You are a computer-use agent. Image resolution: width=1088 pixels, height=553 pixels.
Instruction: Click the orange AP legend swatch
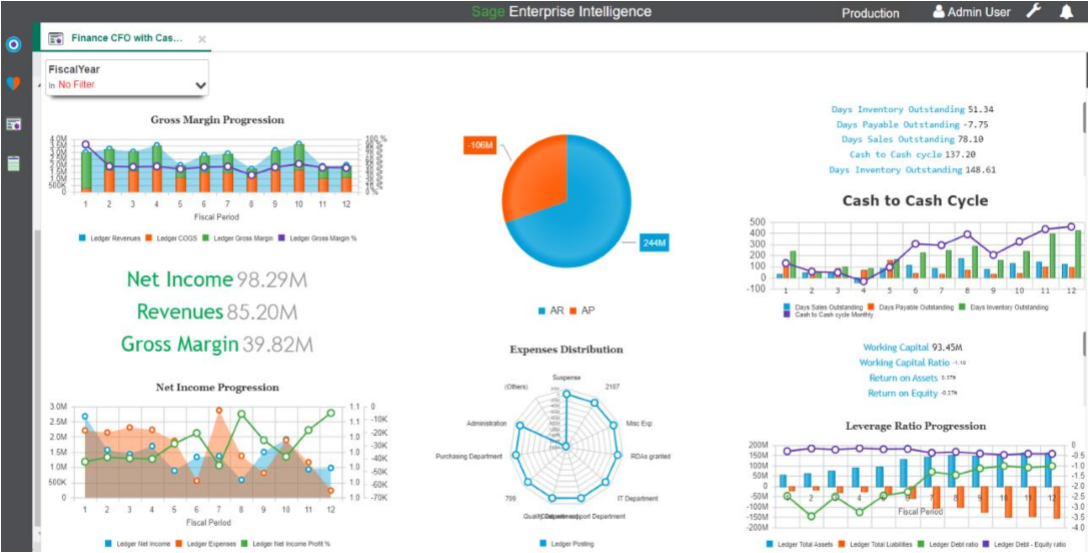click(574, 311)
